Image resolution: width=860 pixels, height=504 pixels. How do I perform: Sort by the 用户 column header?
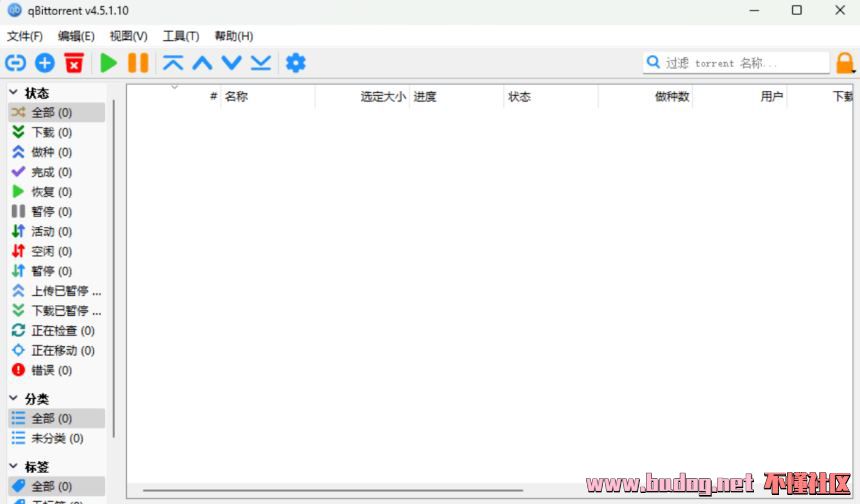(740, 97)
